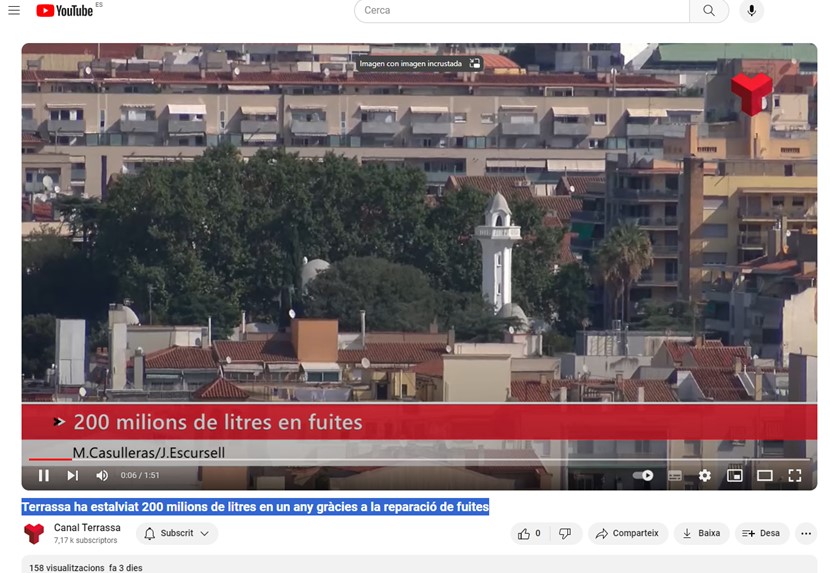Click the Canal Terrassa watermark logo in video
The width and height of the screenshot is (830, 573).
[752, 94]
